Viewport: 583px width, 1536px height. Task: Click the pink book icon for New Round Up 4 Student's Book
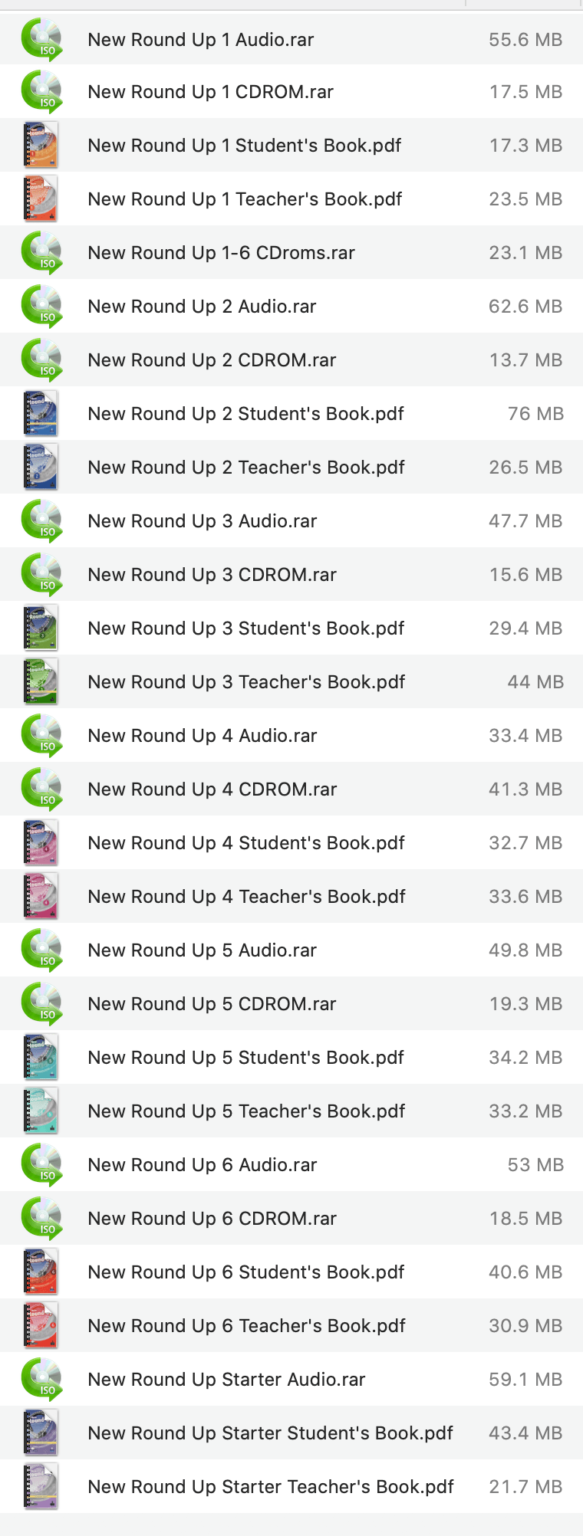(x=38, y=843)
